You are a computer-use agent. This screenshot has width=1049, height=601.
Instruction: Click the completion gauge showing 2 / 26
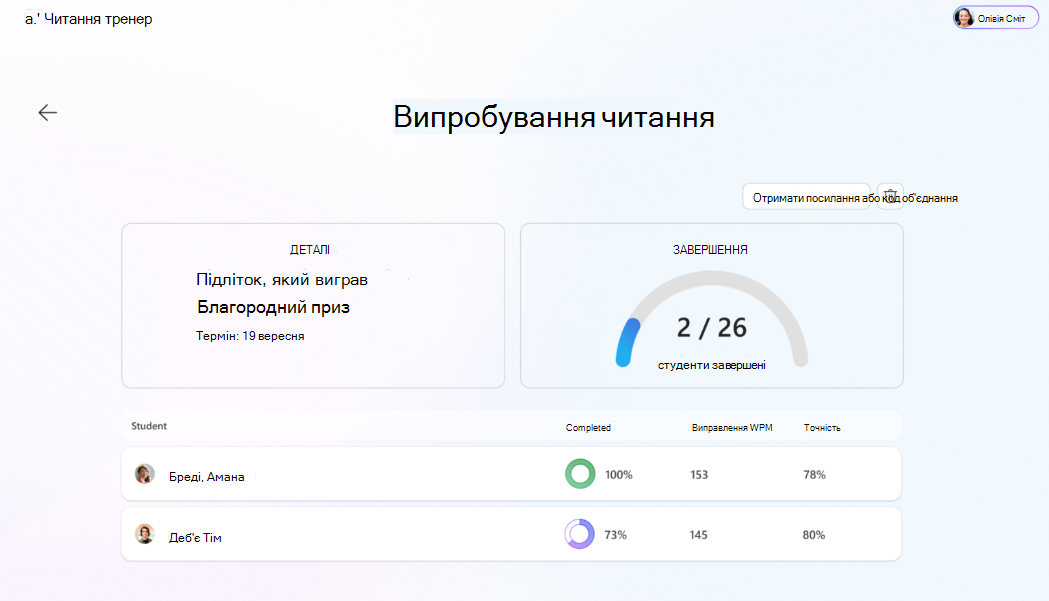(x=712, y=320)
